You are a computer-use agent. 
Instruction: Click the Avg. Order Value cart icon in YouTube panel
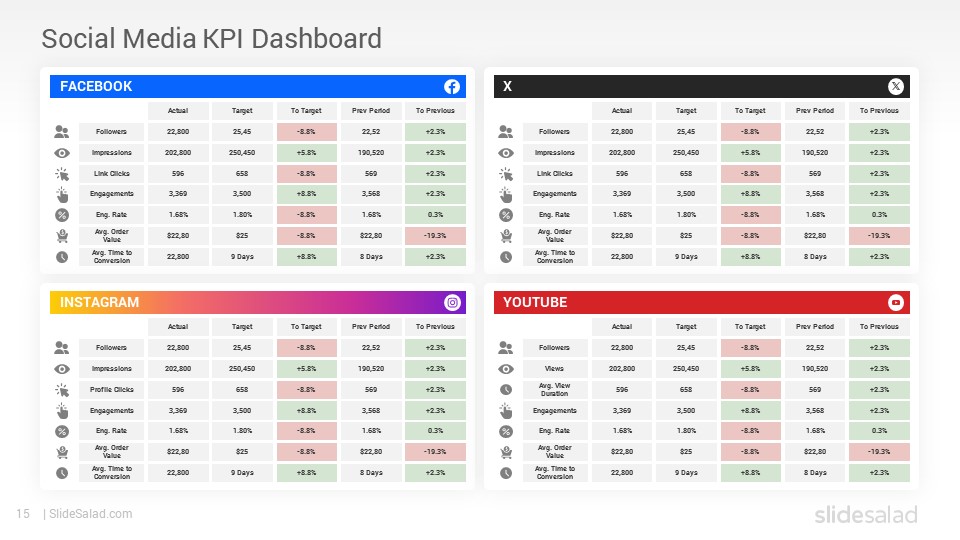pyautogui.click(x=506, y=452)
